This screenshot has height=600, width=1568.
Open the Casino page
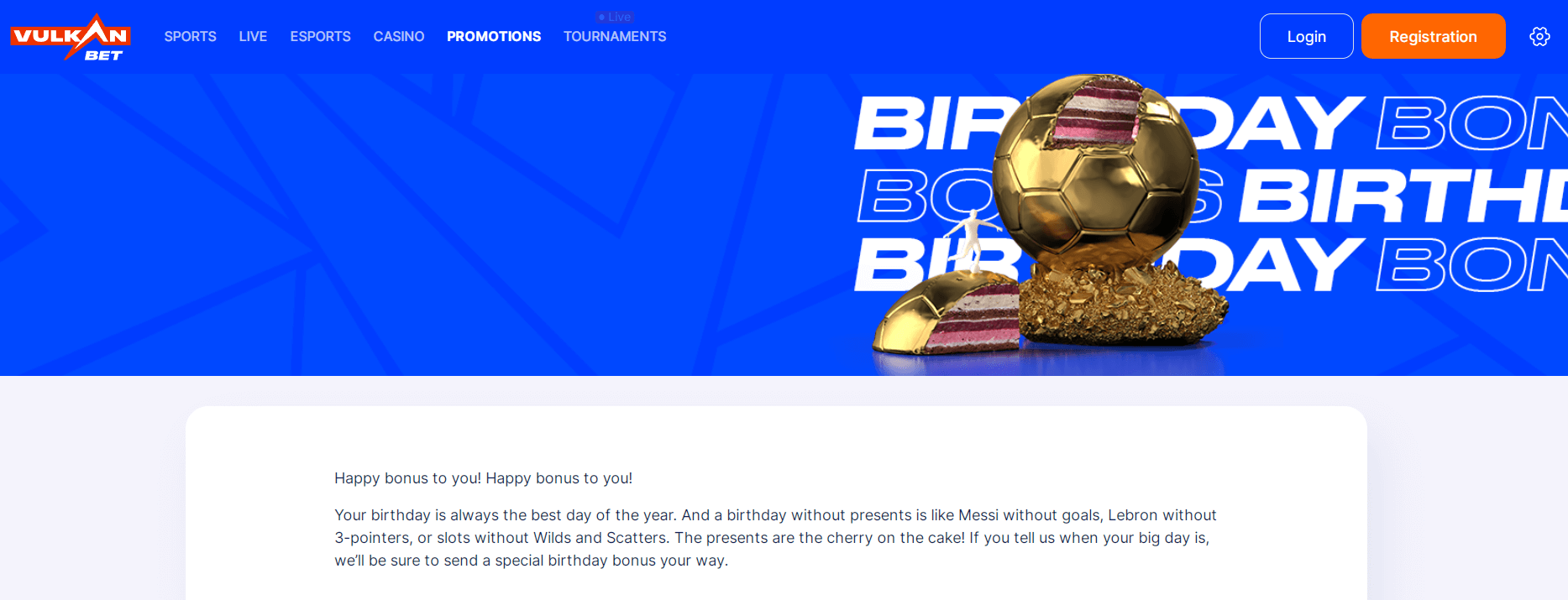click(x=399, y=37)
